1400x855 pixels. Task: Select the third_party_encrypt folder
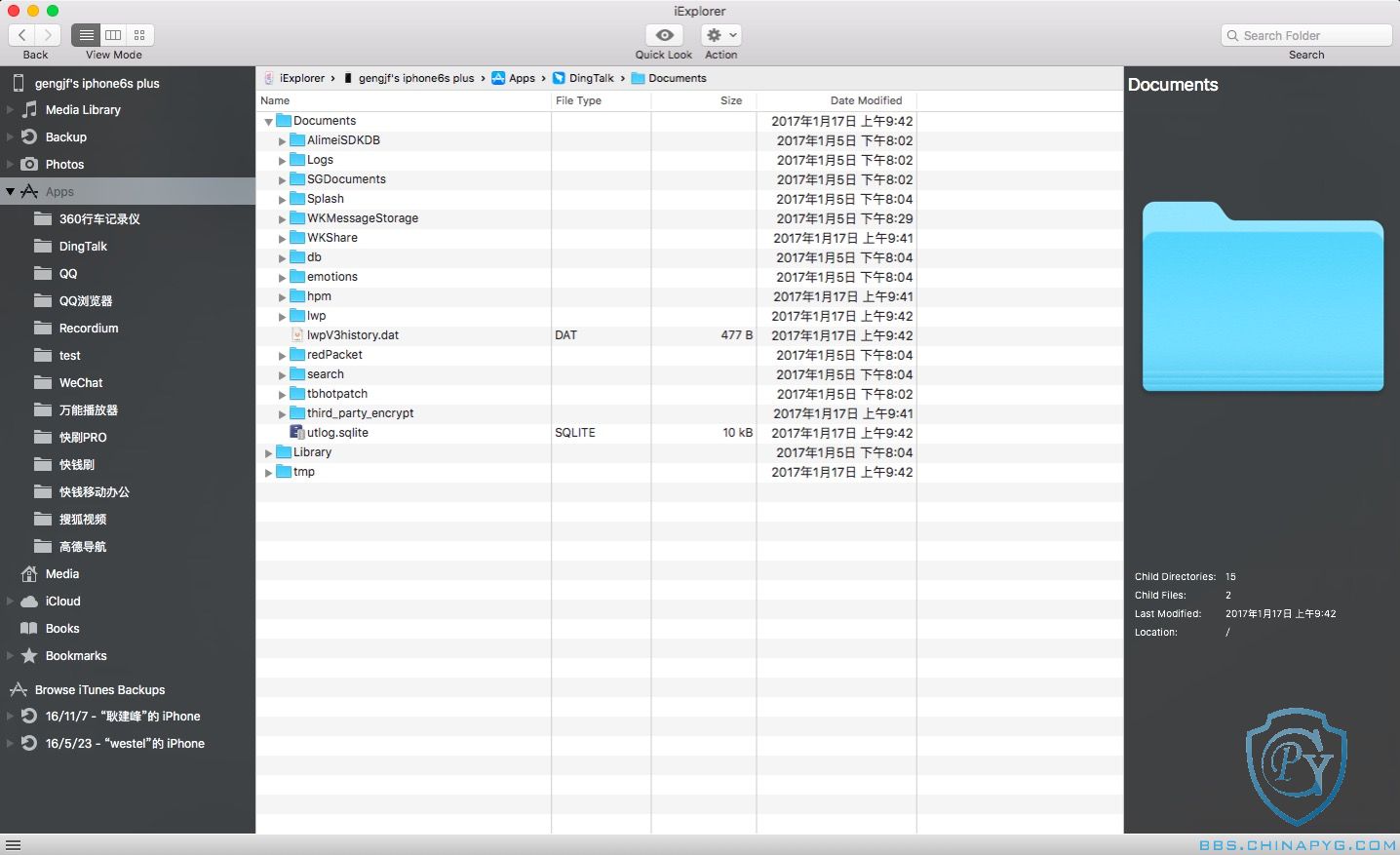(x=360, y=413)
